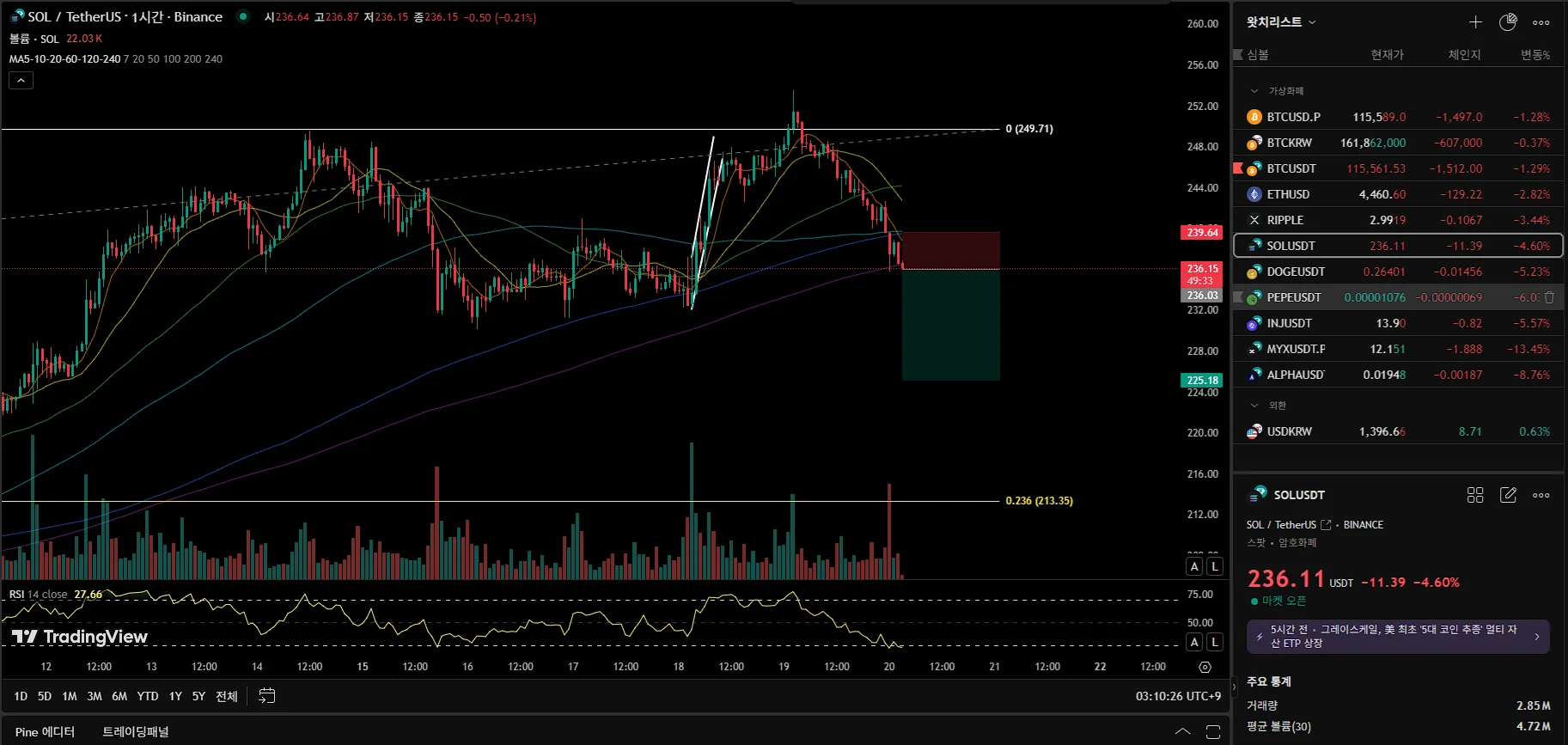
Task: Click the USDKRW flag icon
Action: point(1254,431)
